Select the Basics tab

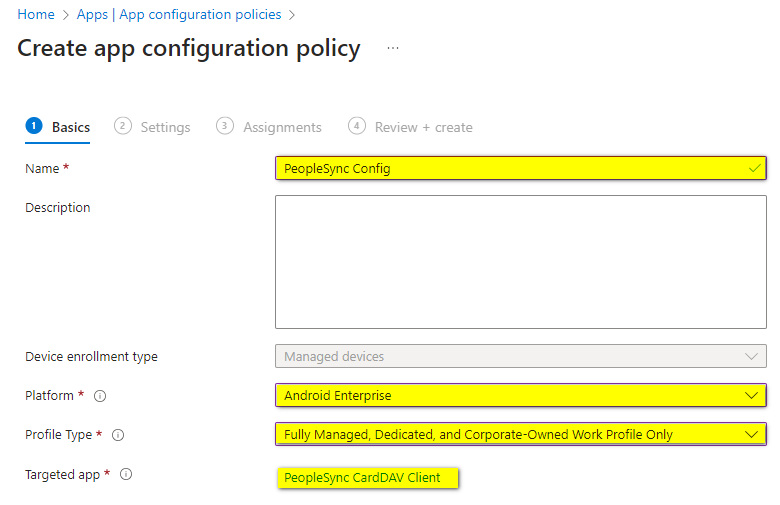[x=58, y=127]
